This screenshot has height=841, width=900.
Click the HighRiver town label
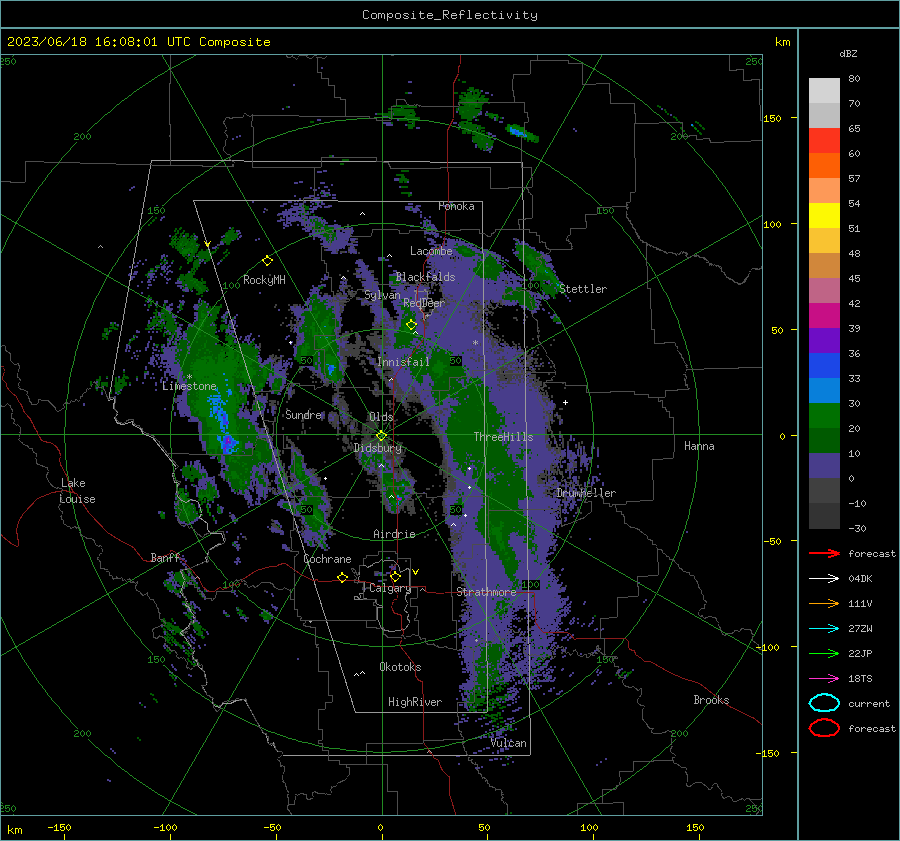(x=415, y=702)
